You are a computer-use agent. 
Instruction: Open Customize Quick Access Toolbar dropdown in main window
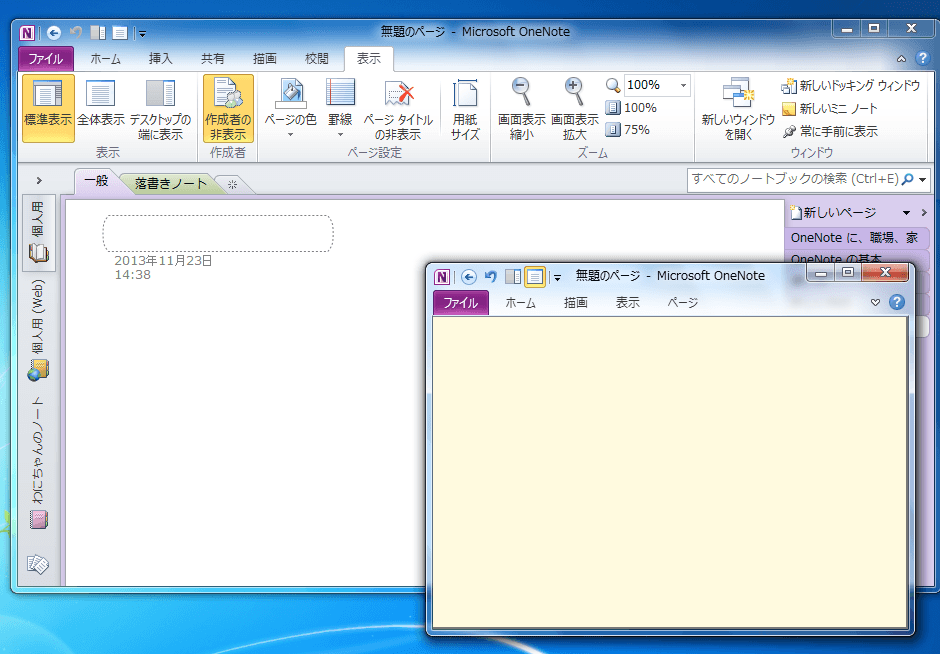click(x=142, y=34)
